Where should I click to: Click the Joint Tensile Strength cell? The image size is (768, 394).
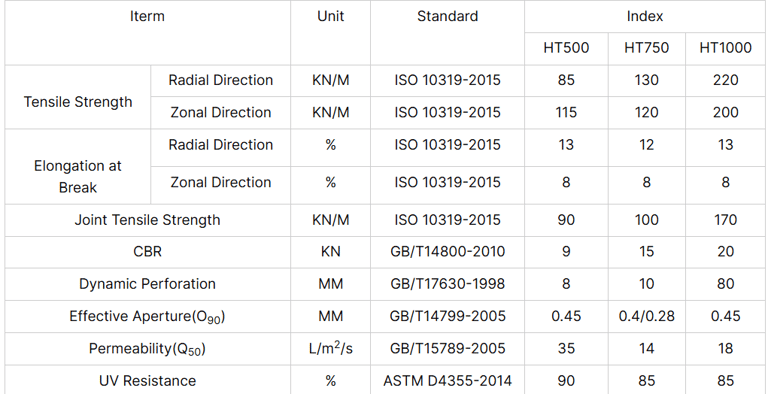[x=147, y=220]
